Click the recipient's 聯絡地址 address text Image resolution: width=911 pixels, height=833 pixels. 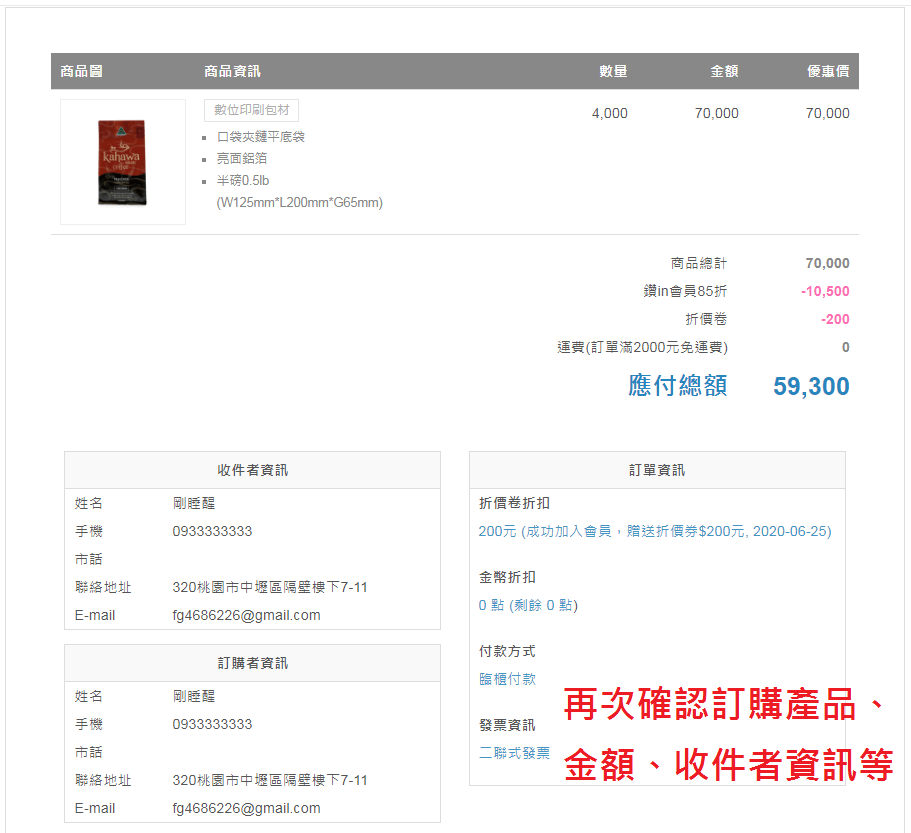click(269, 587)
